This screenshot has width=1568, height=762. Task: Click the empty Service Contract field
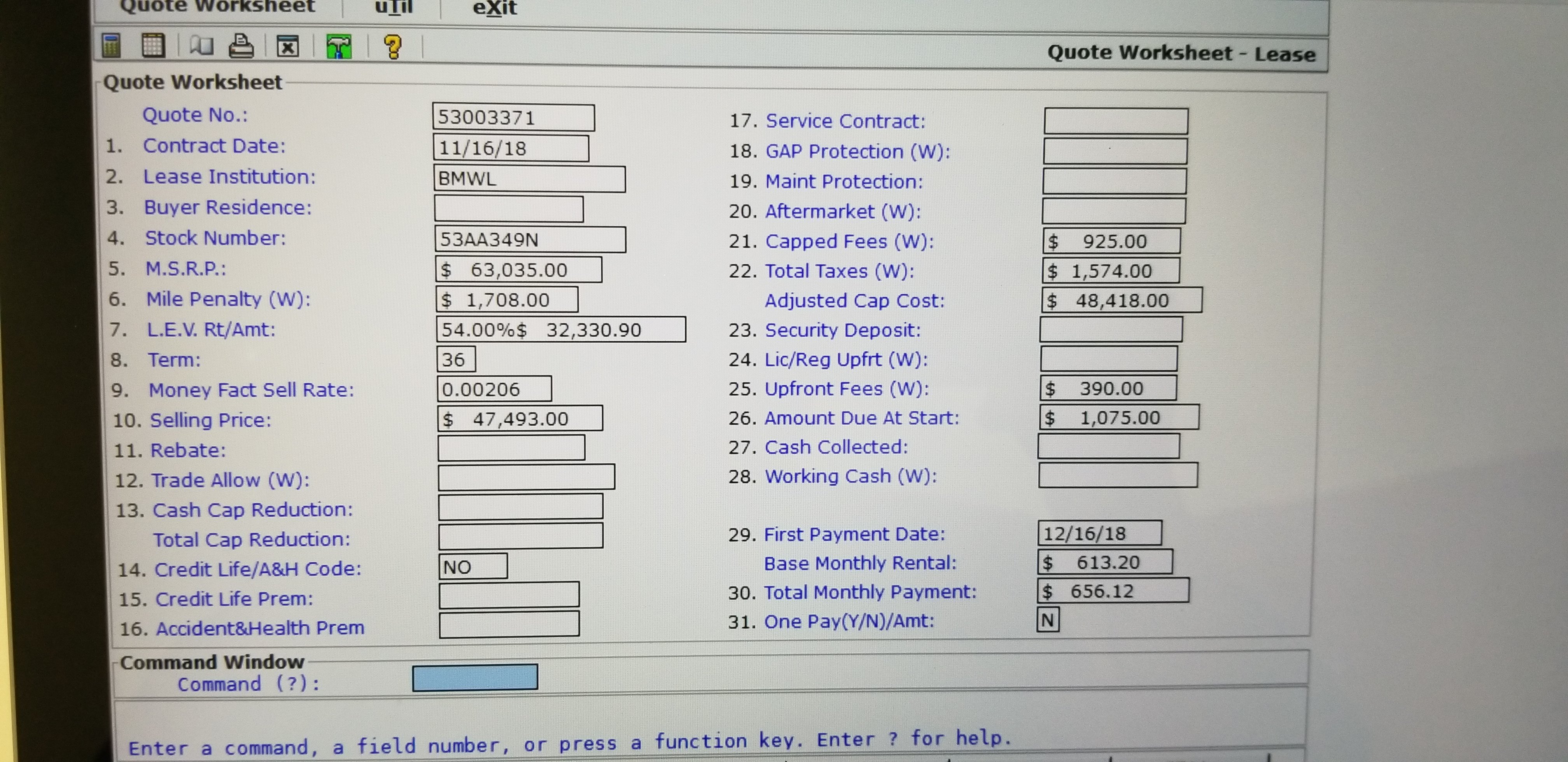pos(1116,121)
